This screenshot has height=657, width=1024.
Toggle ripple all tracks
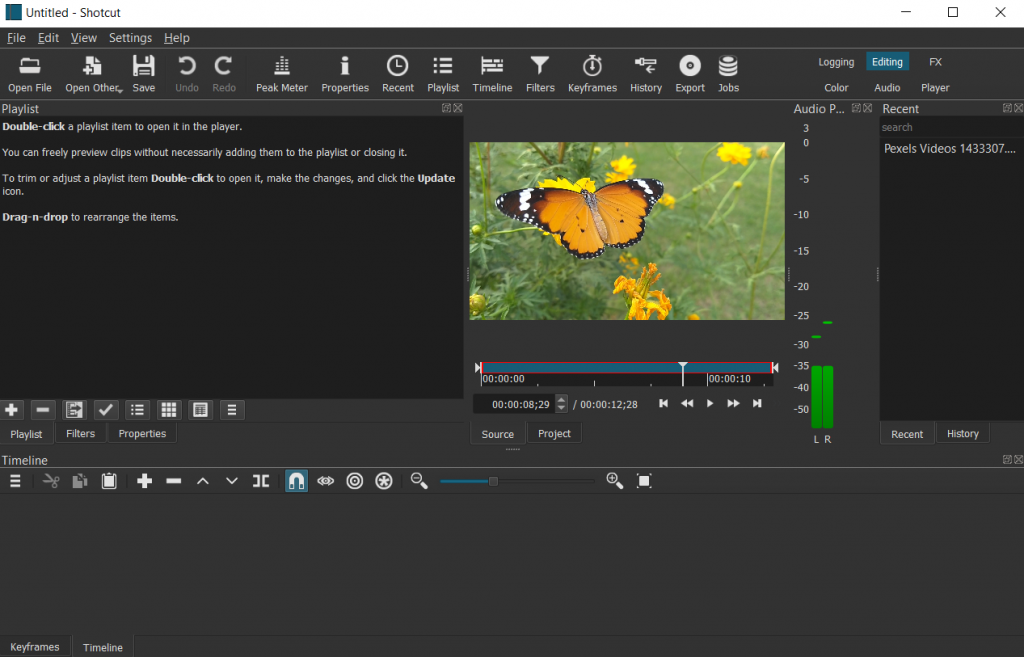click(x=384, y=481)
